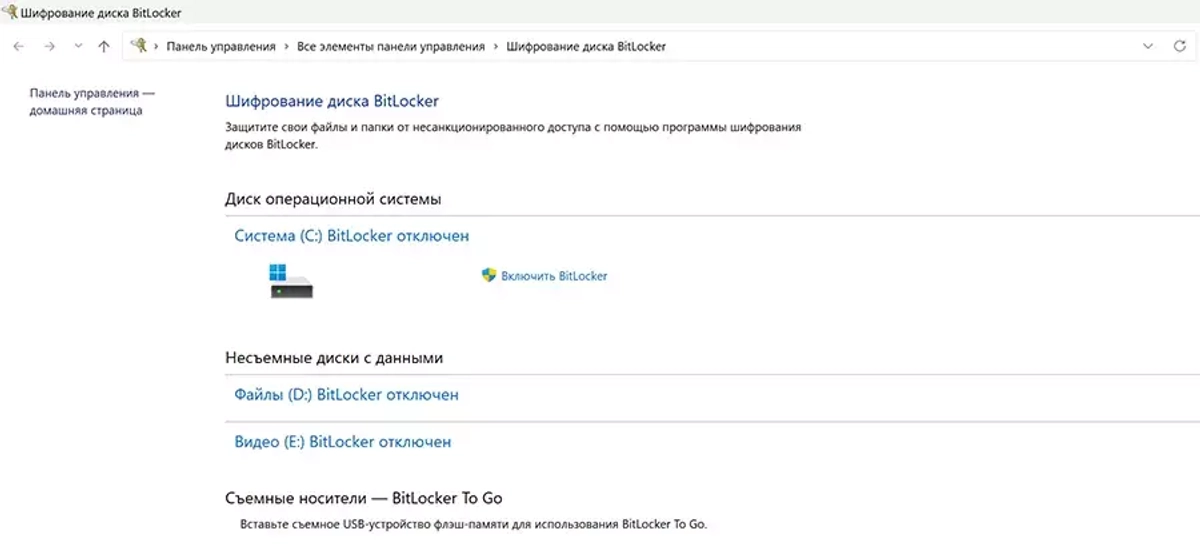Click the Включить BitLocker link
Image resolution: width=1200 pixels, height=560 pixels.
click(554, 276)
